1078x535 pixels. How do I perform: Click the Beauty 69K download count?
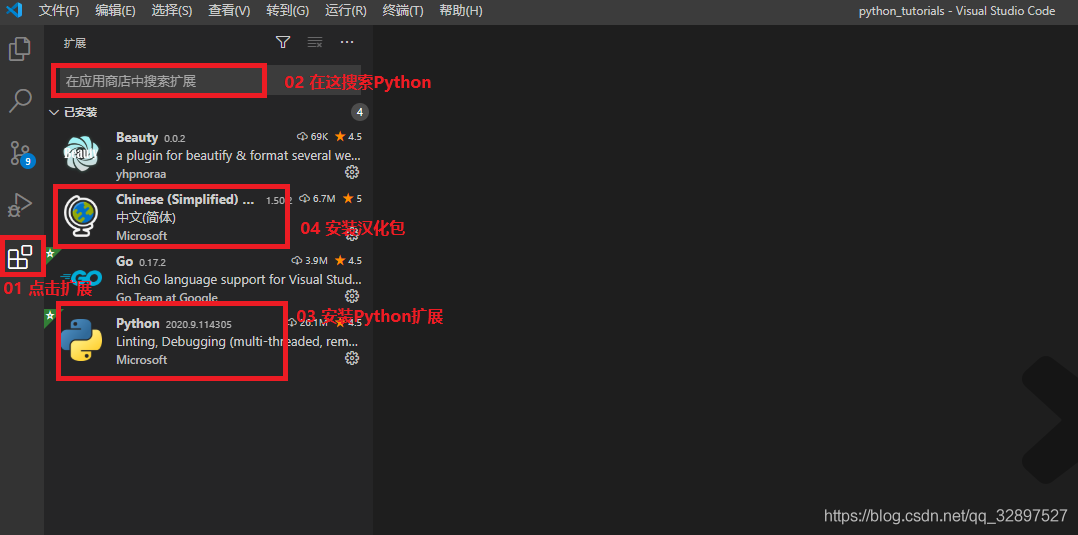point(313,137)
